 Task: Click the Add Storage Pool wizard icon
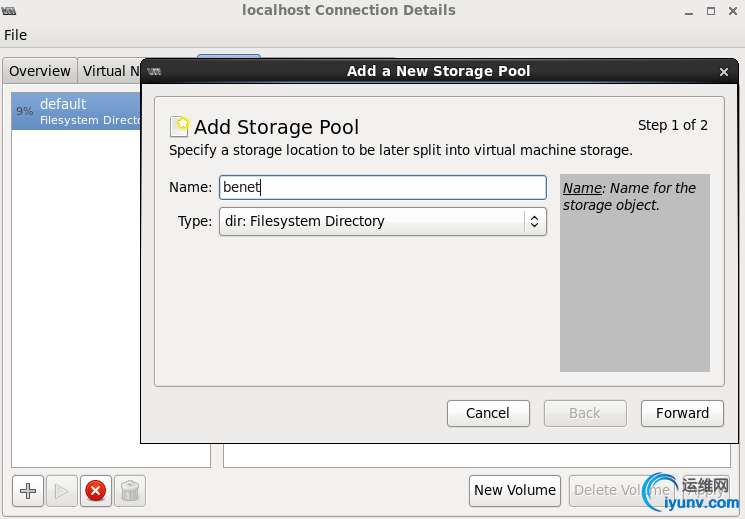(180, 126)
